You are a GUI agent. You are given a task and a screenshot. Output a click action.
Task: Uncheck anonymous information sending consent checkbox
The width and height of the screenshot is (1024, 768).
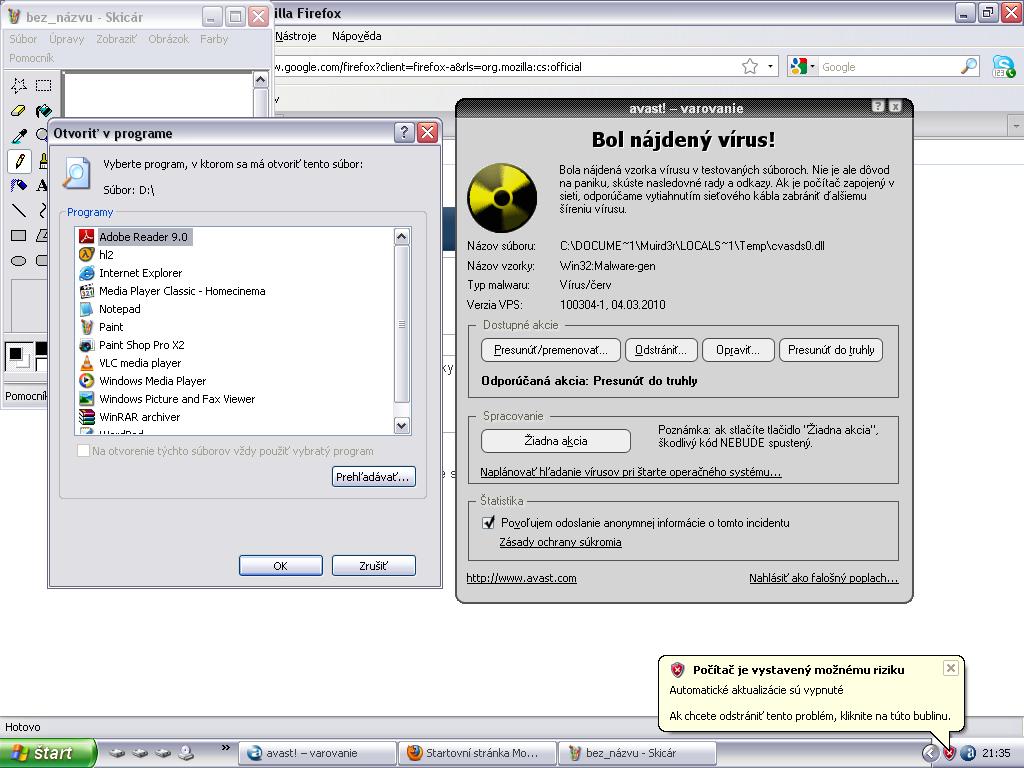coord(488,523)
